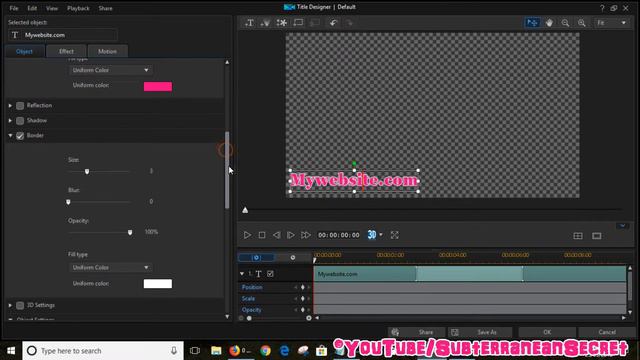Click the Cancel button
Screen dimensions: 640x360
(x=607, y=332)
